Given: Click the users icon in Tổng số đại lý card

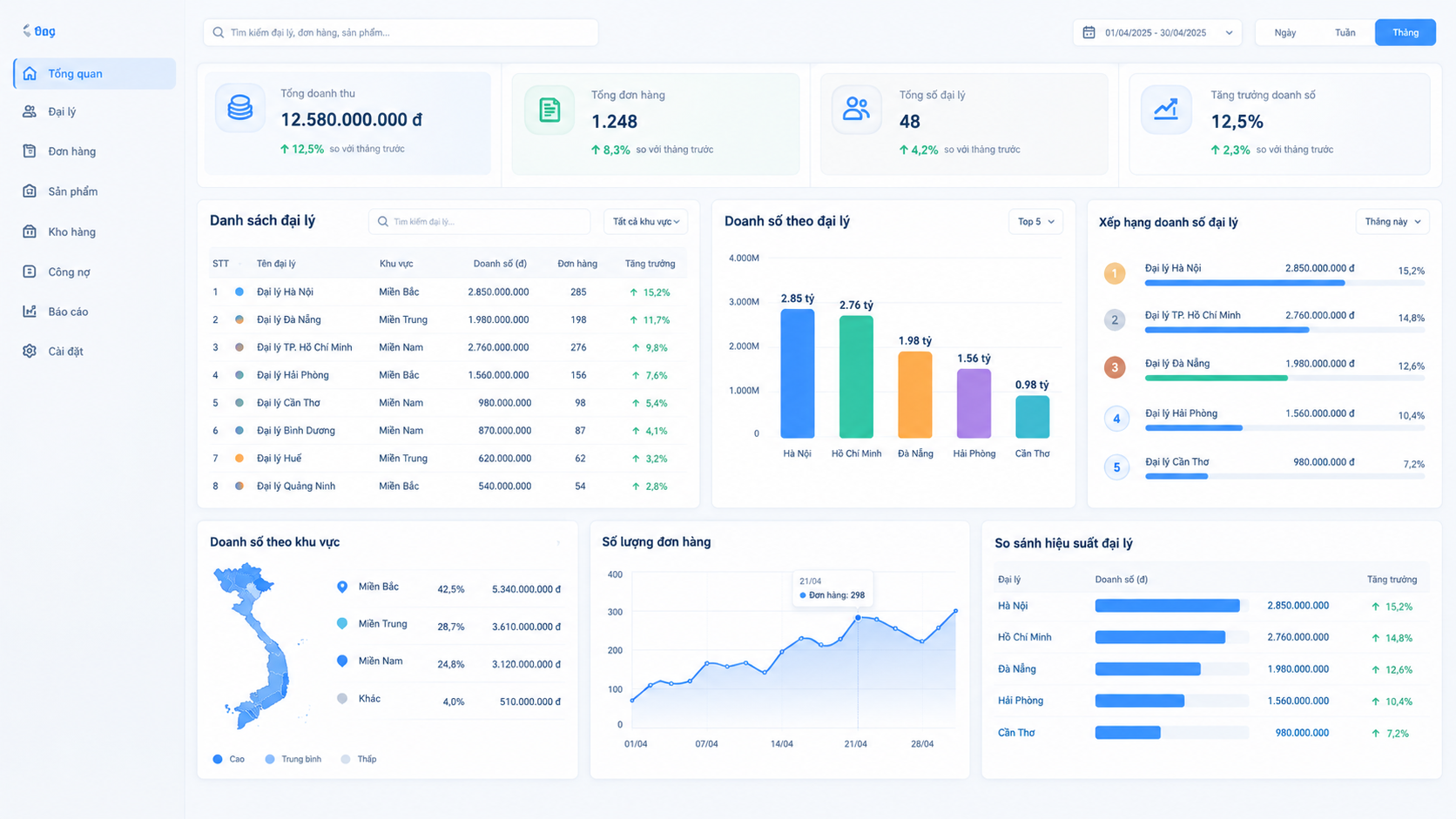Looking at the screenshot, I should 857,109.
